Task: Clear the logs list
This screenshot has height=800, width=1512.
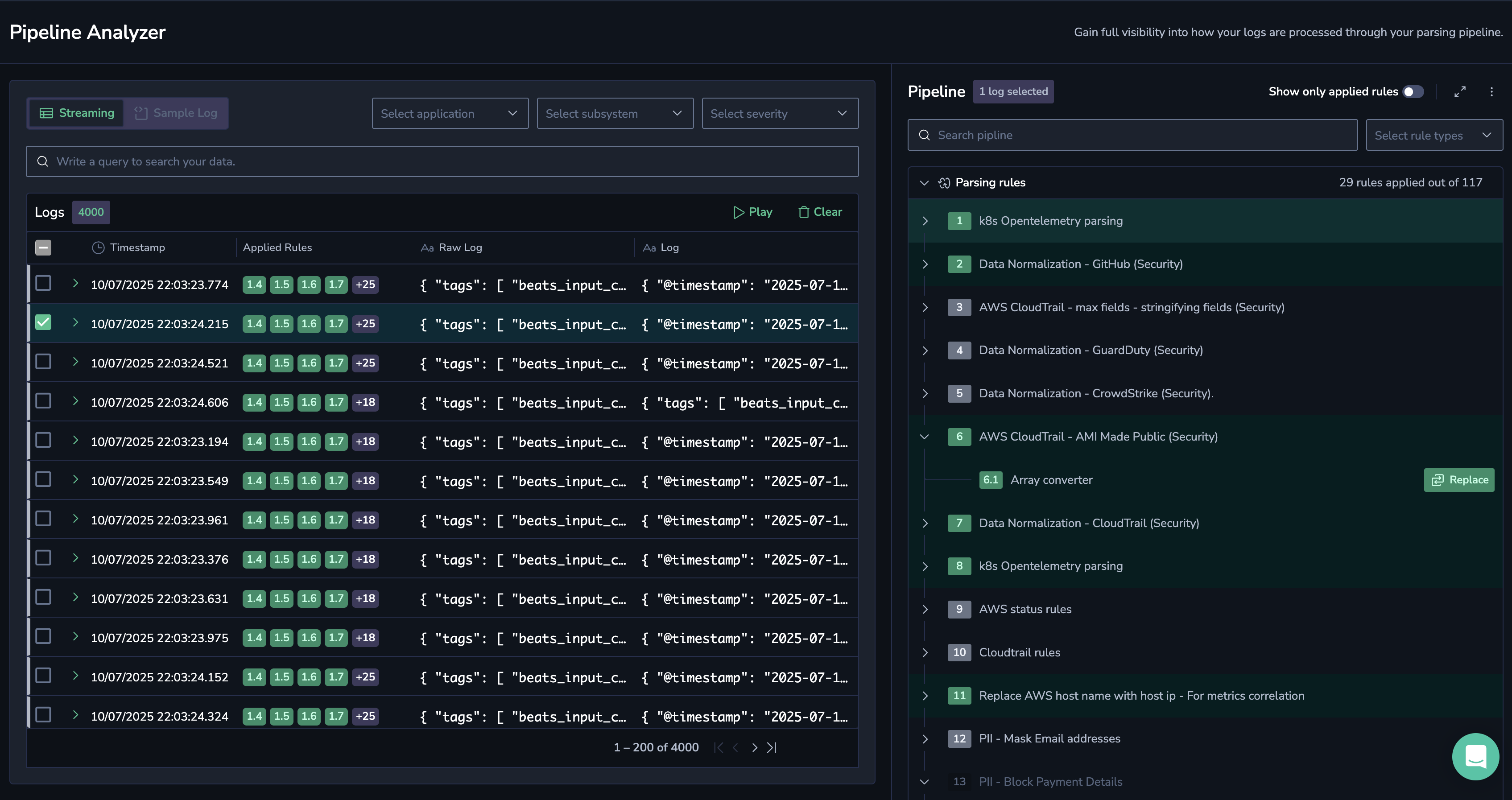Action: [820, 212]
